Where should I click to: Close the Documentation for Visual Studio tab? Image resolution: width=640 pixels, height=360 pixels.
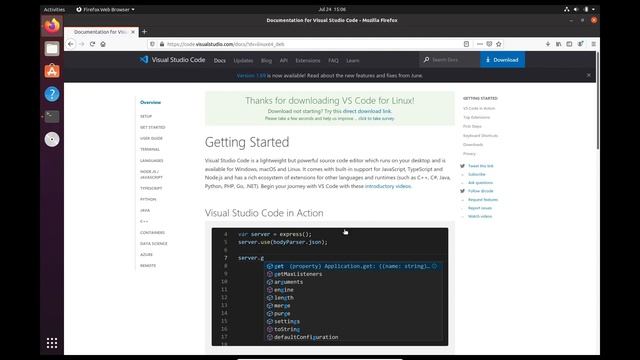coord(133,32)
